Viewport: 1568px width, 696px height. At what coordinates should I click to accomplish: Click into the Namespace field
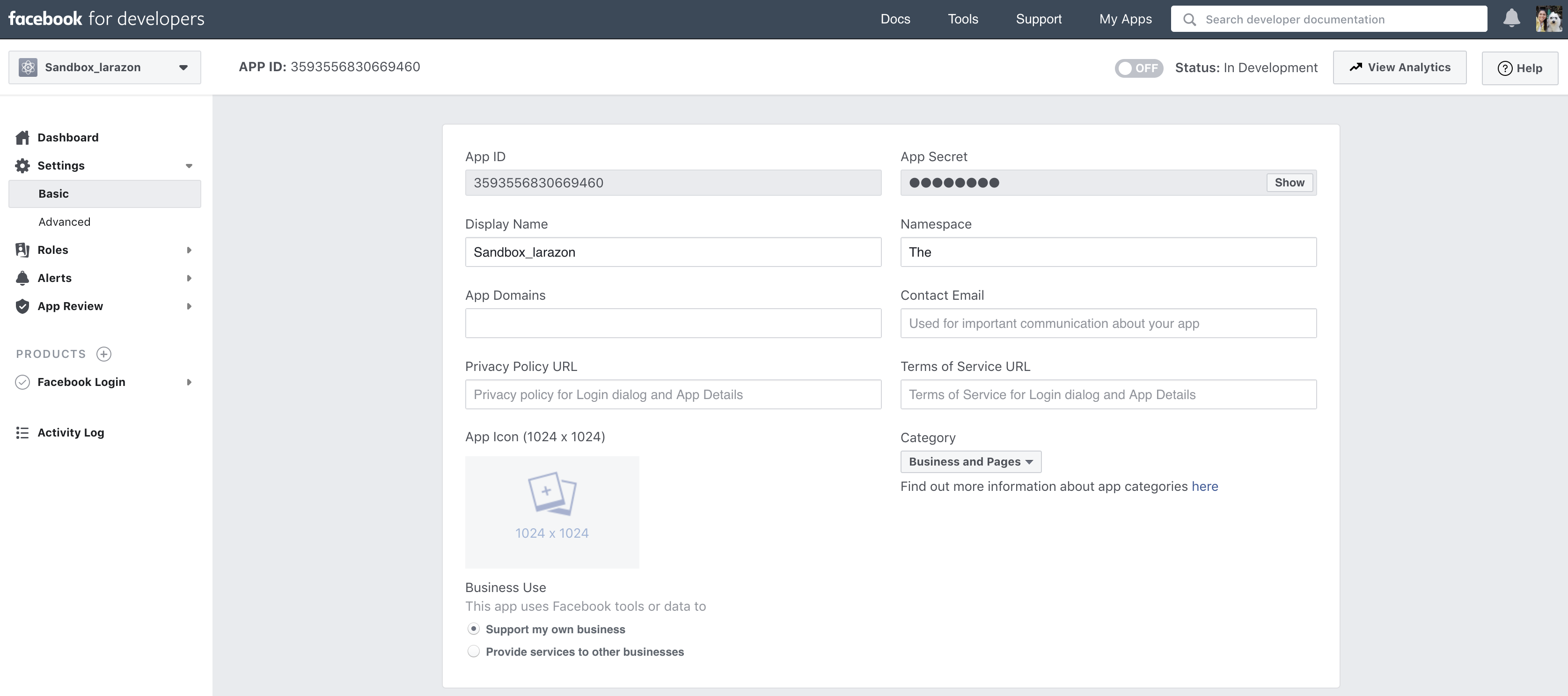(1108, 252)
